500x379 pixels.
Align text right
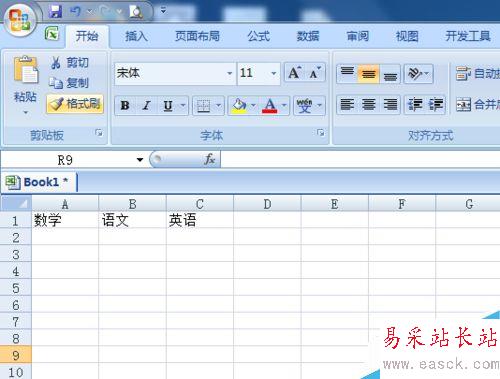coord(390,105)
